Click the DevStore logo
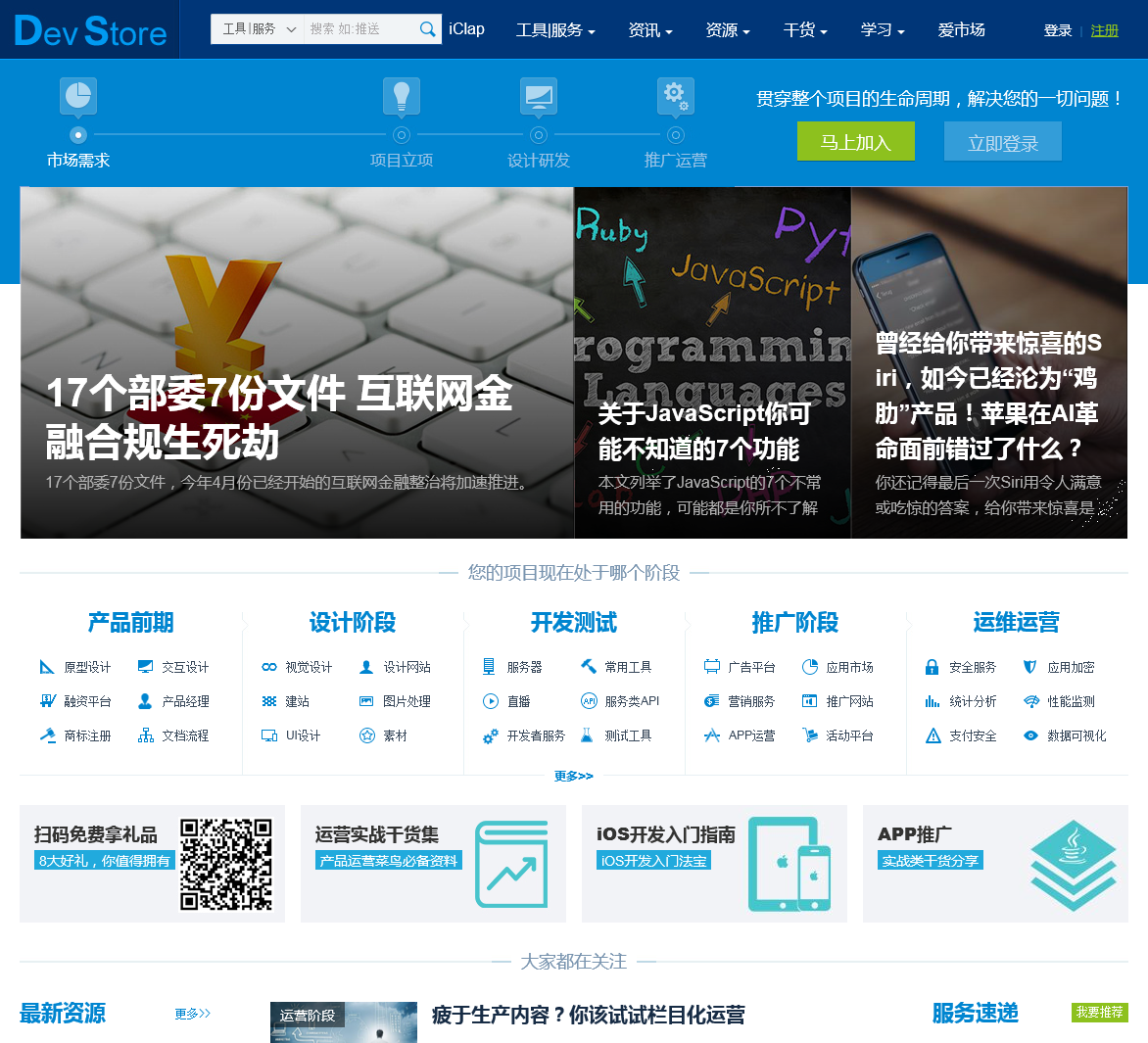The height and width of the screenshot is (1043, 1148). 90,30
